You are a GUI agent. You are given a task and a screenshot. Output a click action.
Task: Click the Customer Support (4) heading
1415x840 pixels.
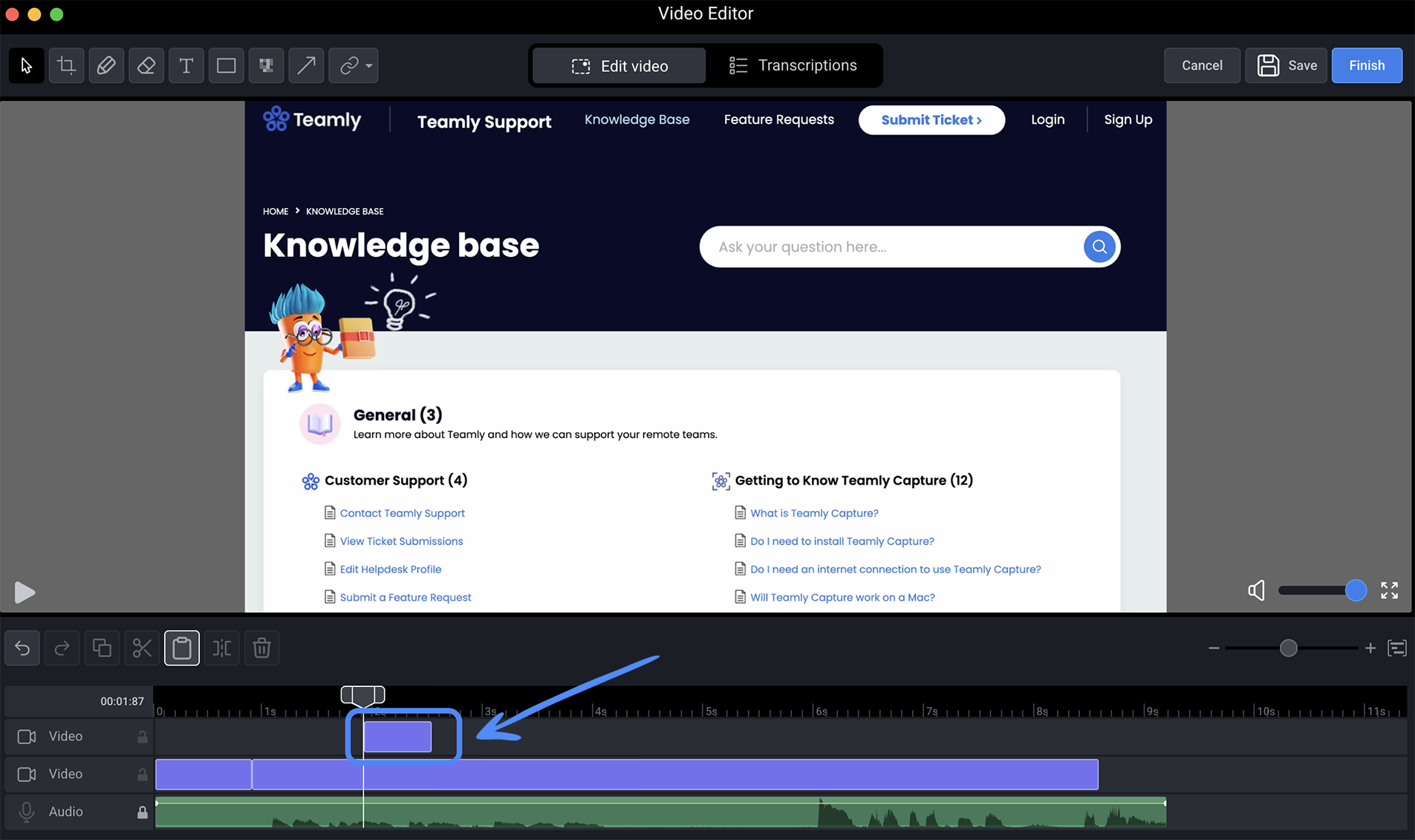click(x=396, y=481)
